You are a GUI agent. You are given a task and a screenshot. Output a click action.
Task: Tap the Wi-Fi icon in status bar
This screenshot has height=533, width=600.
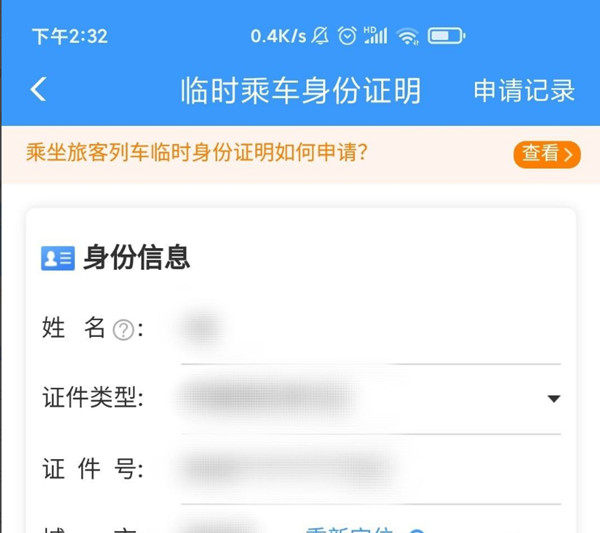408,37
